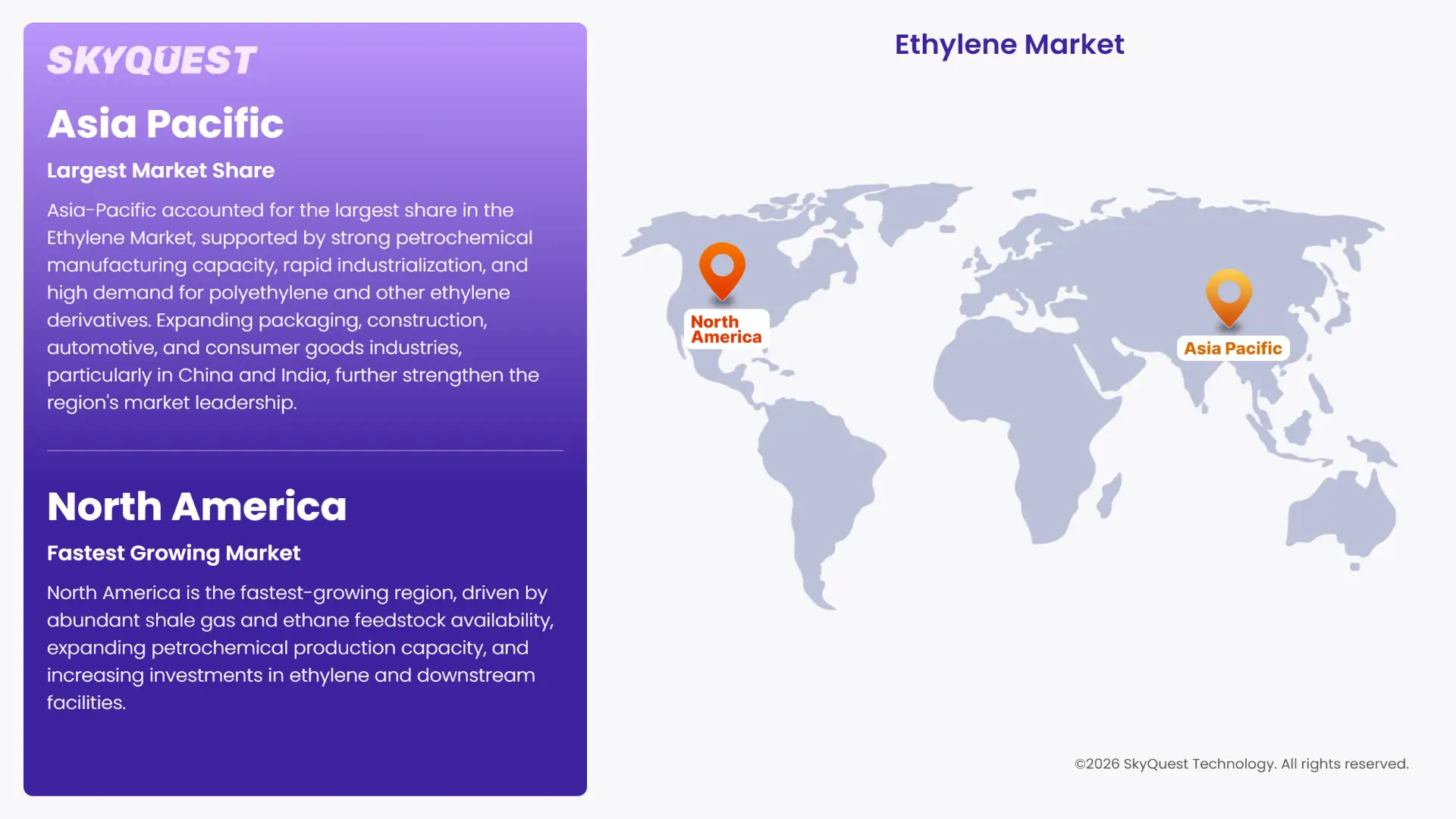This screenshot has height=819, width=1456.
Task: Click the Asia-Pacific description paragraph
Action: 293,306
